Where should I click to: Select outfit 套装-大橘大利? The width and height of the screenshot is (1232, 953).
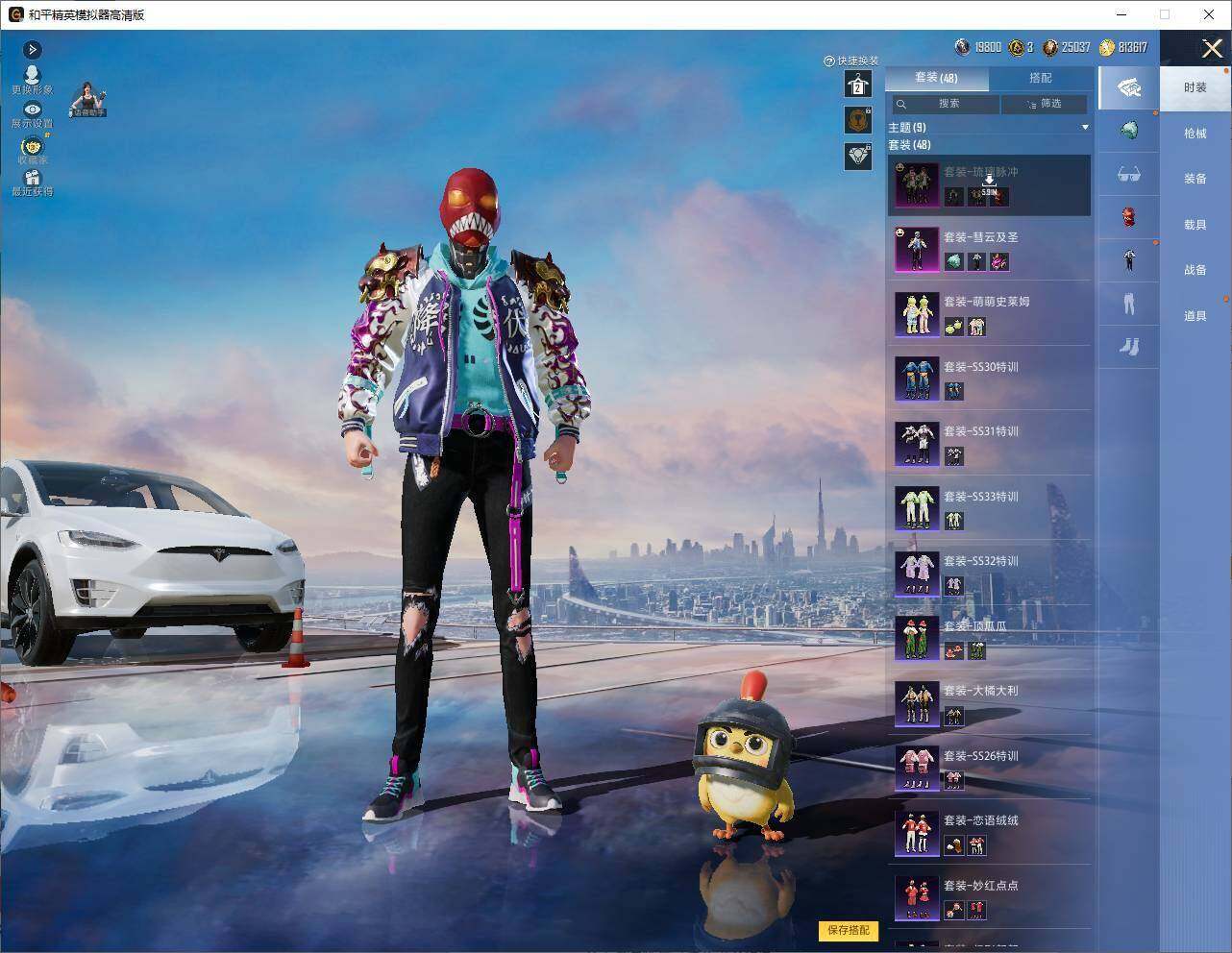pos(989,703)
